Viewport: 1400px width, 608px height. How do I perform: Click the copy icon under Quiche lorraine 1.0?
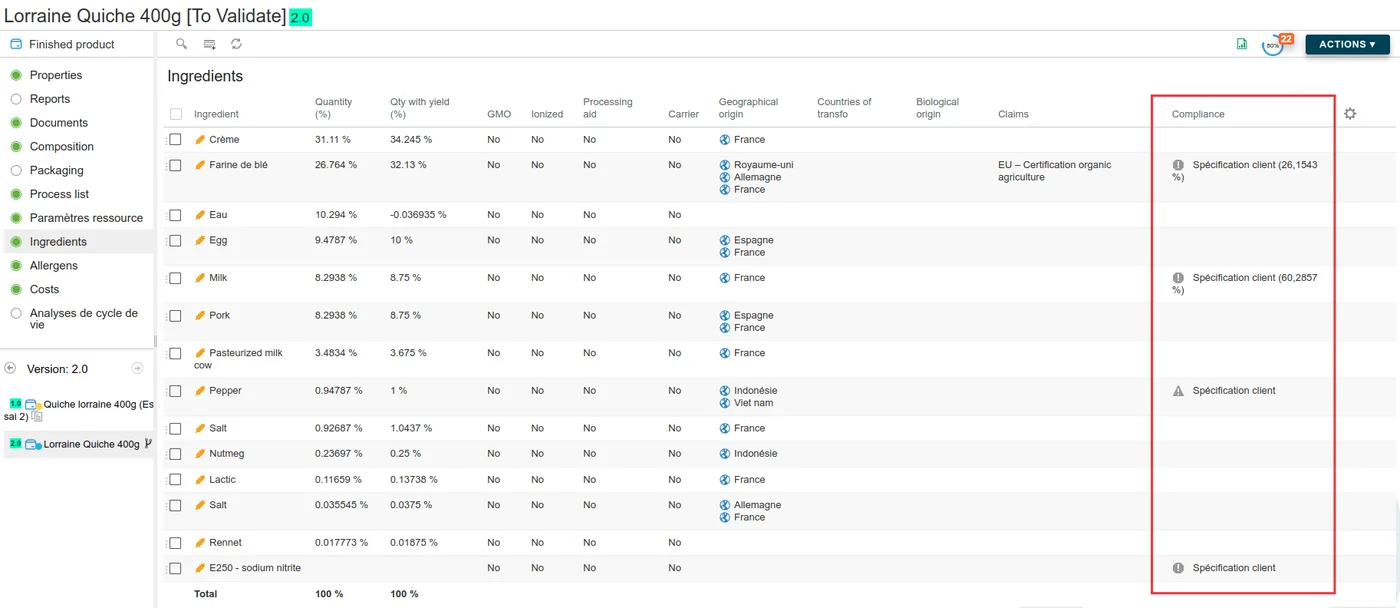38,416
